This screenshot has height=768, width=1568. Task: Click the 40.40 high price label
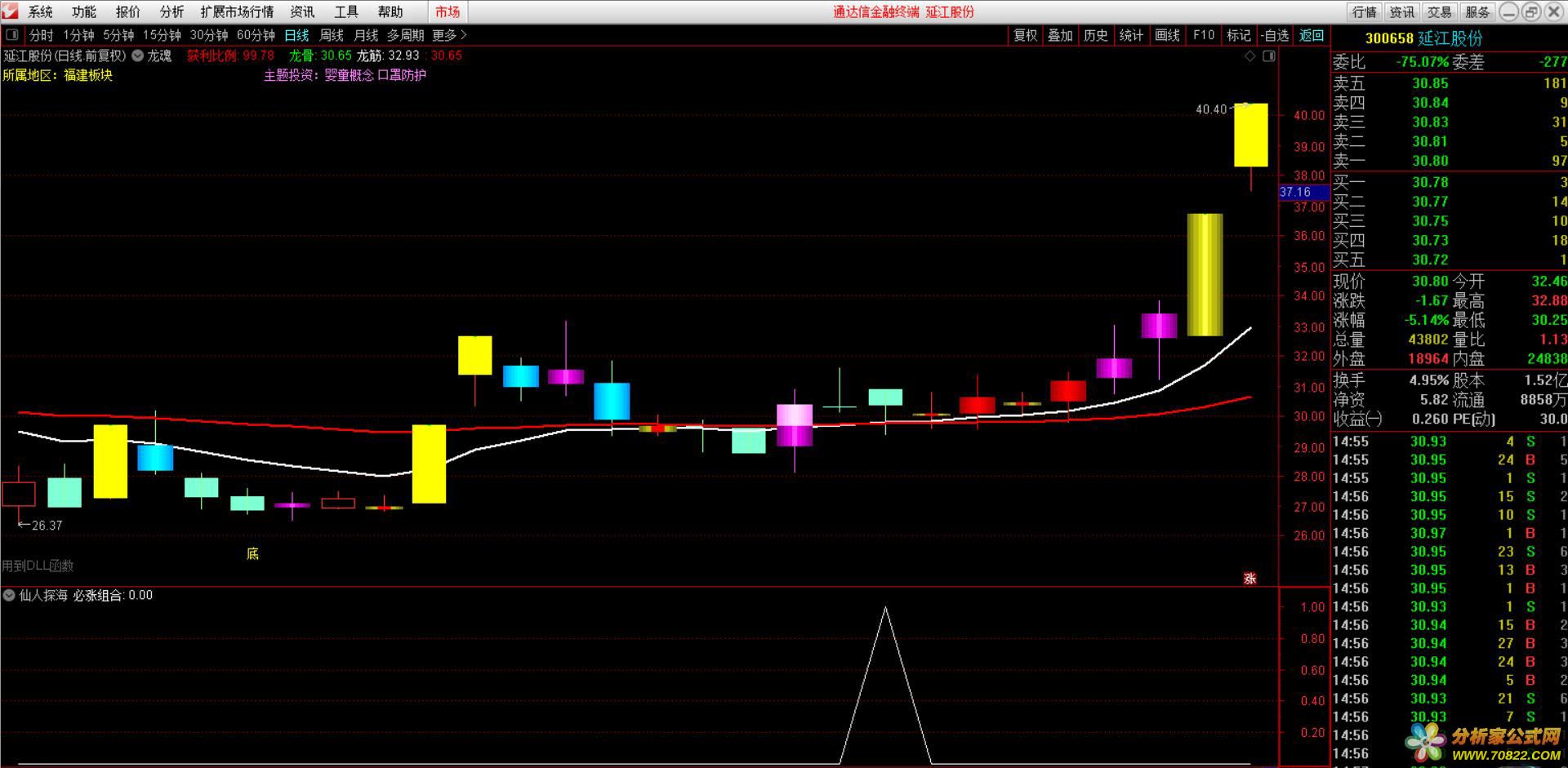point(1210,109)
